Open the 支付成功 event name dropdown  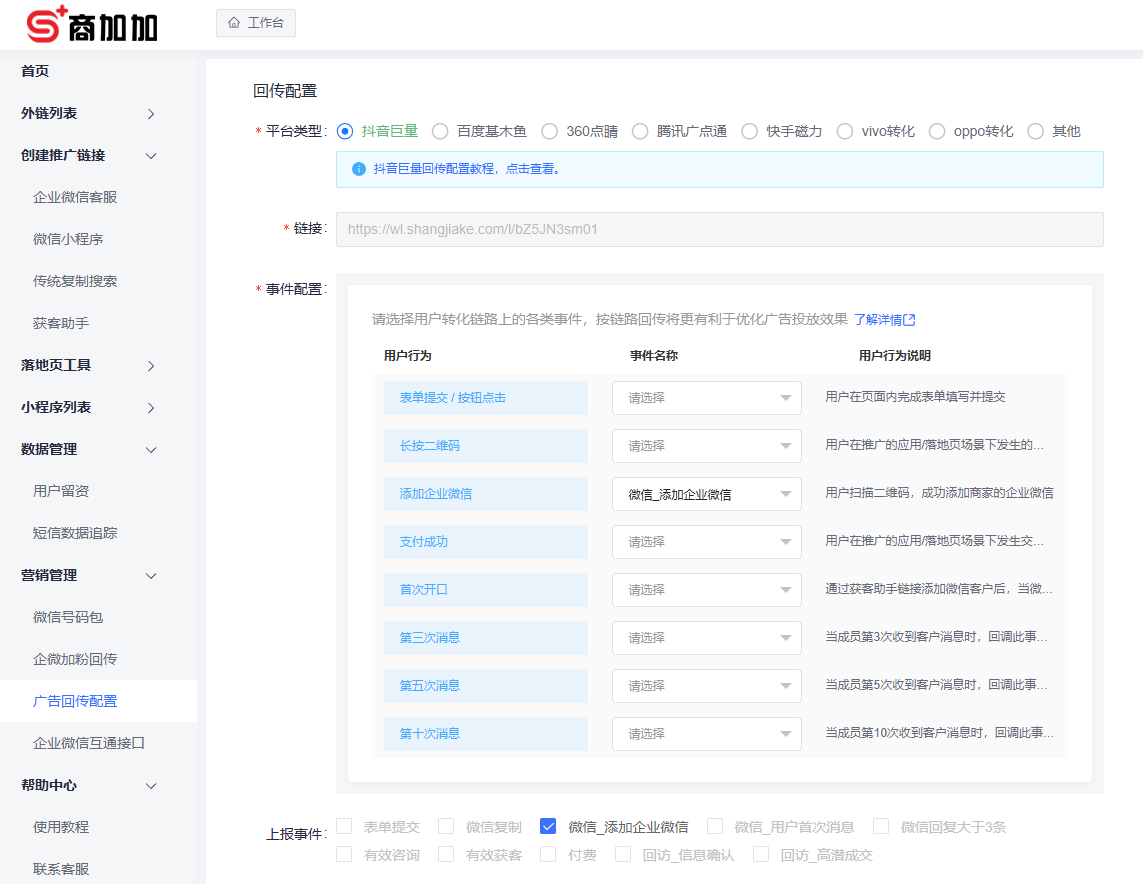[706, 541]
